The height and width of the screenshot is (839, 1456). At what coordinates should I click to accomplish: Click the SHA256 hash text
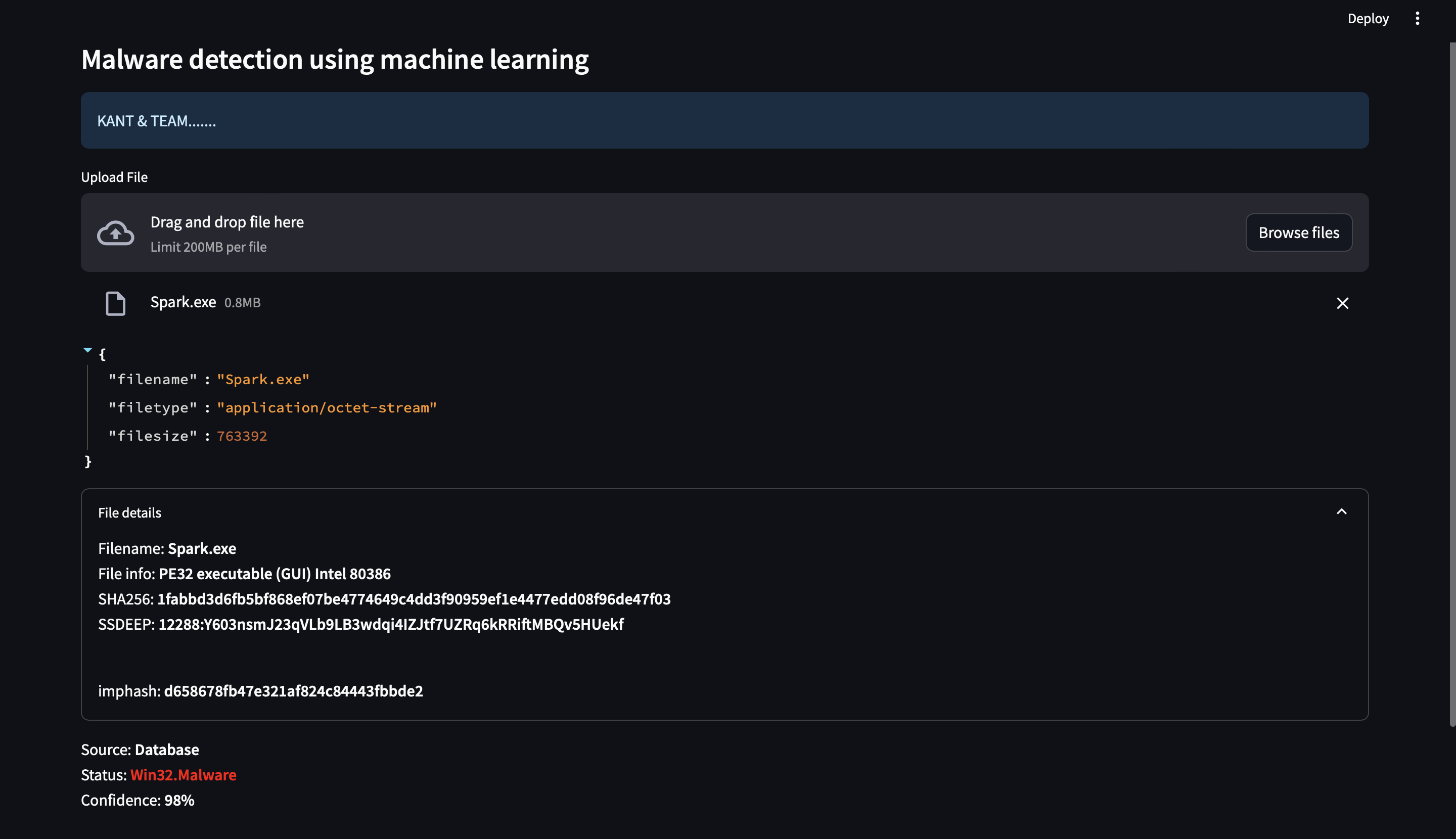point(413,599)
